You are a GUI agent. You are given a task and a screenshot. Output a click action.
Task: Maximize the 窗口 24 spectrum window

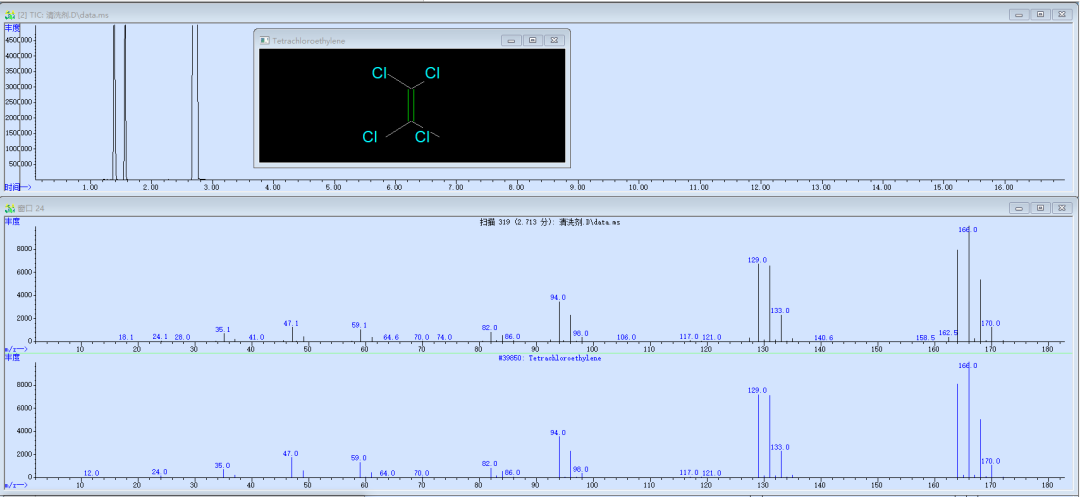1041,208
